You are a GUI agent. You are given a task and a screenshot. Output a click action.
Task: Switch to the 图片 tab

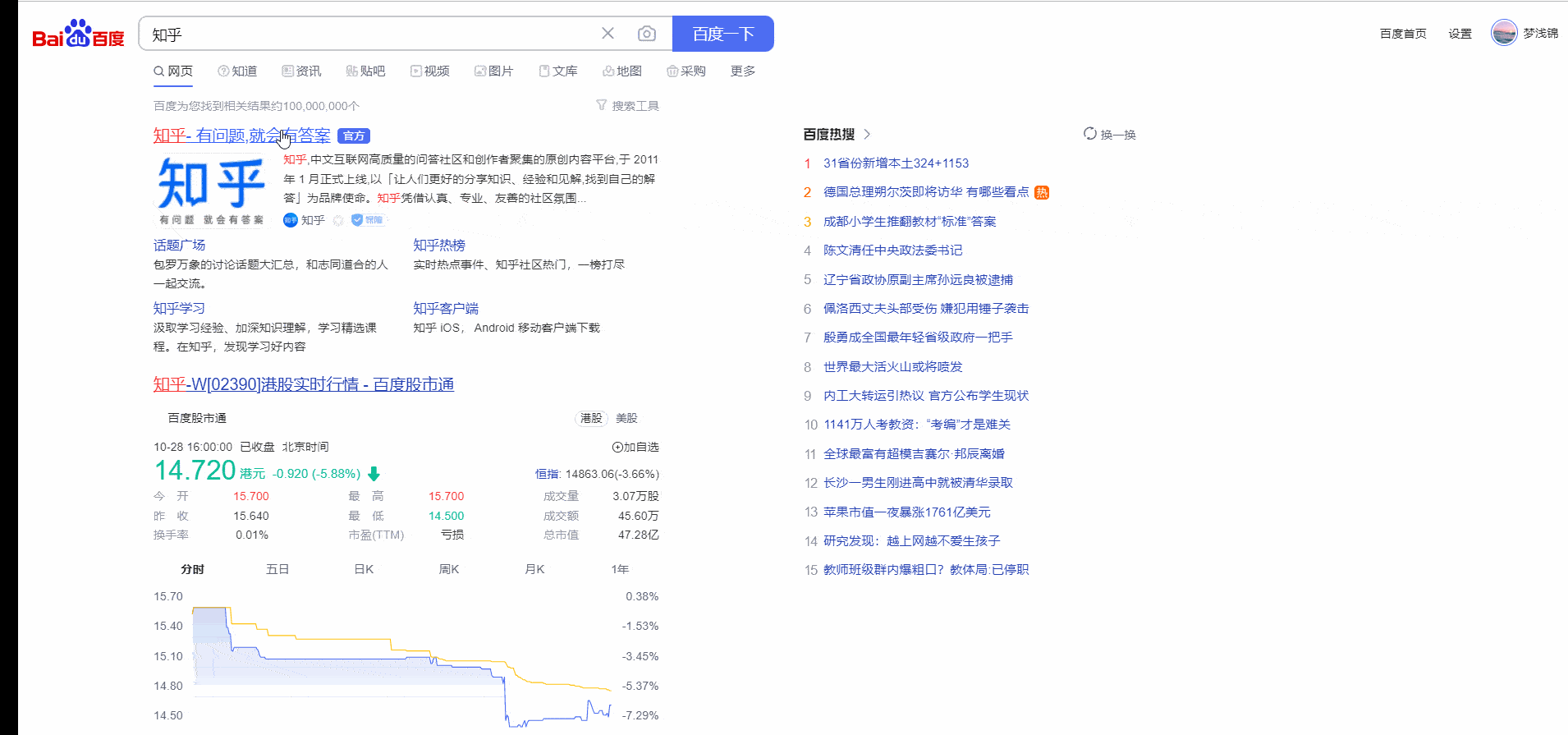coord(493,71)
